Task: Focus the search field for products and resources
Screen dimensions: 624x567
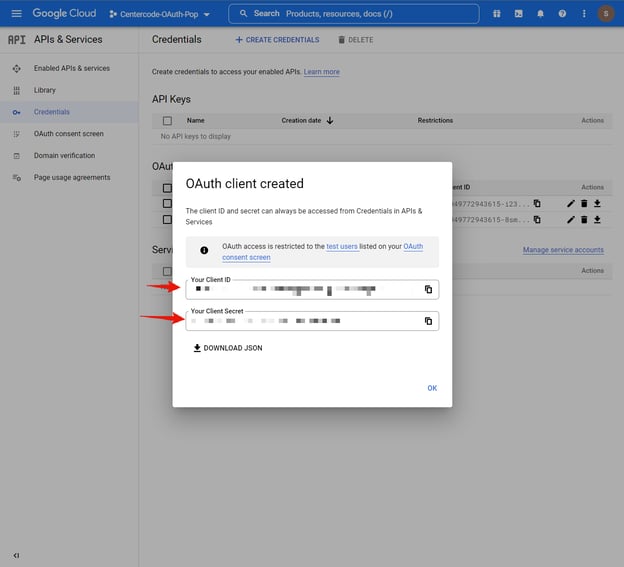Action: pos(360,14)
